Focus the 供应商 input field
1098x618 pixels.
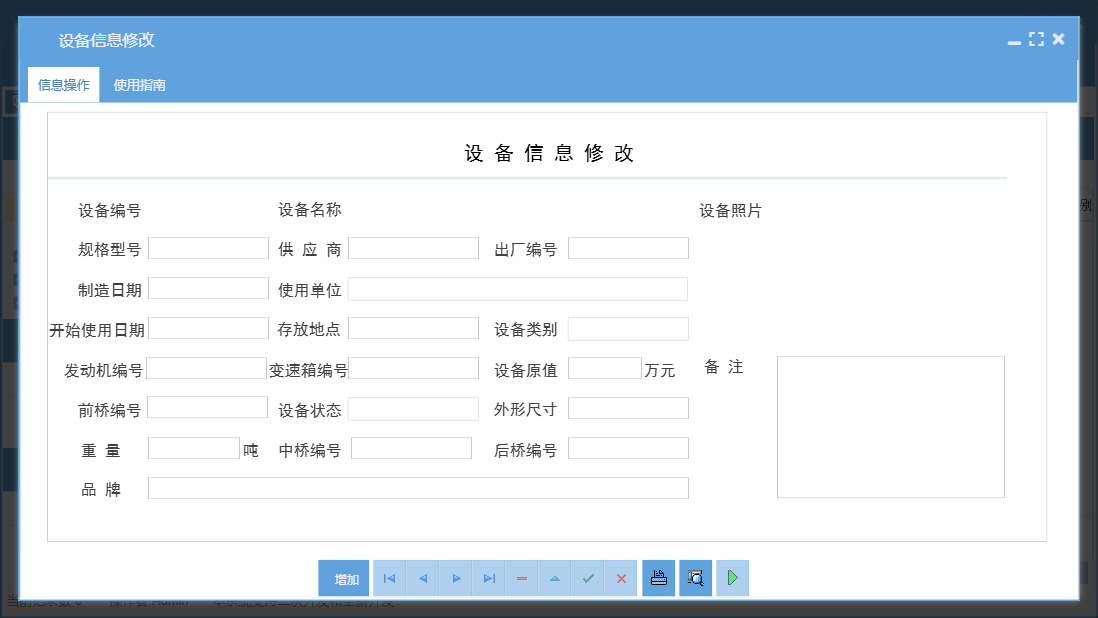[413, 247]
